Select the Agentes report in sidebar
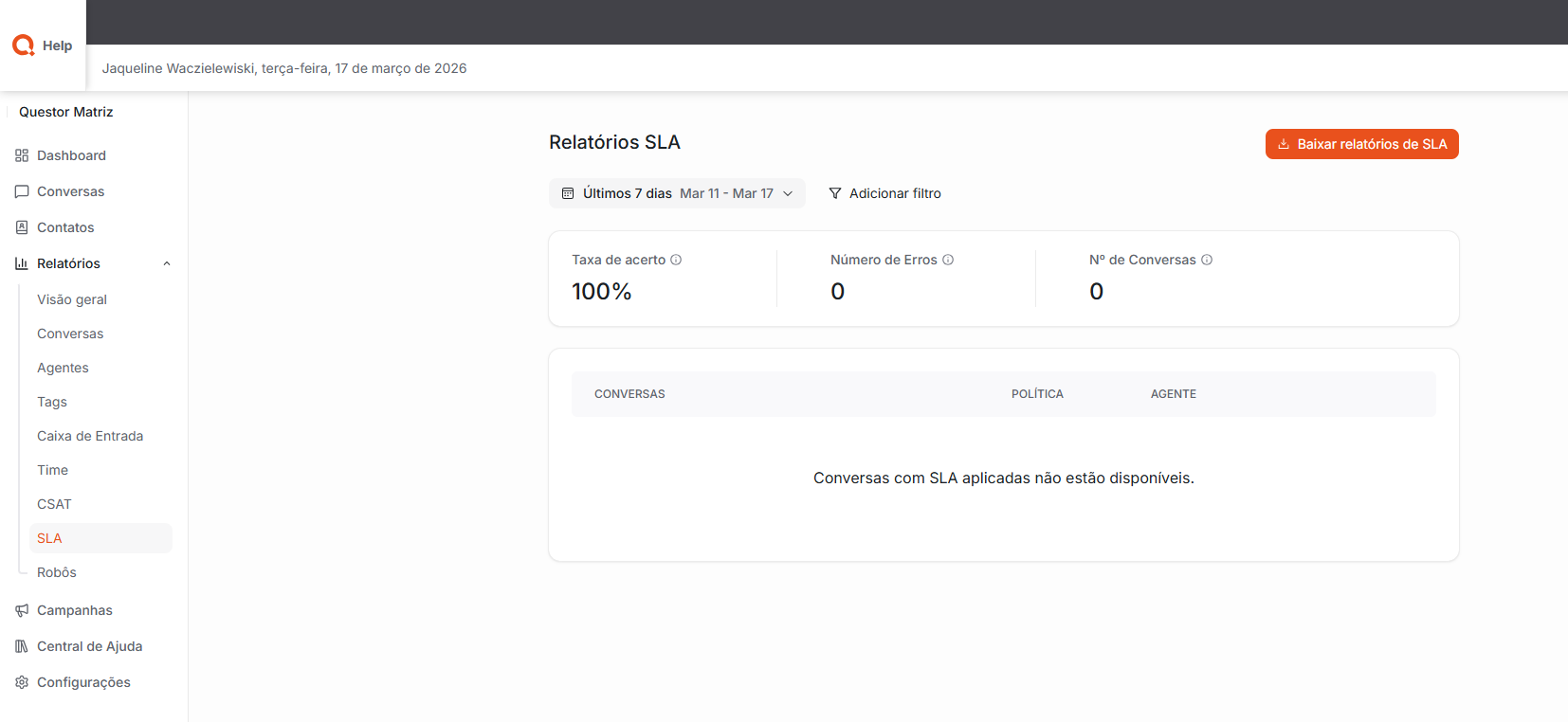 (63, 368)
